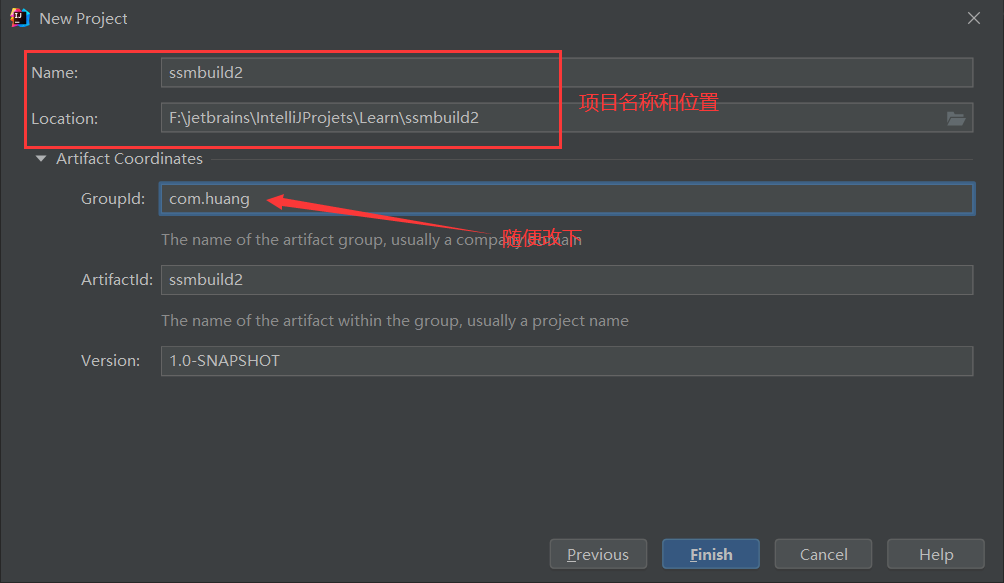Go back with the Previous button
1004x583 pixels.
(598, 554)
